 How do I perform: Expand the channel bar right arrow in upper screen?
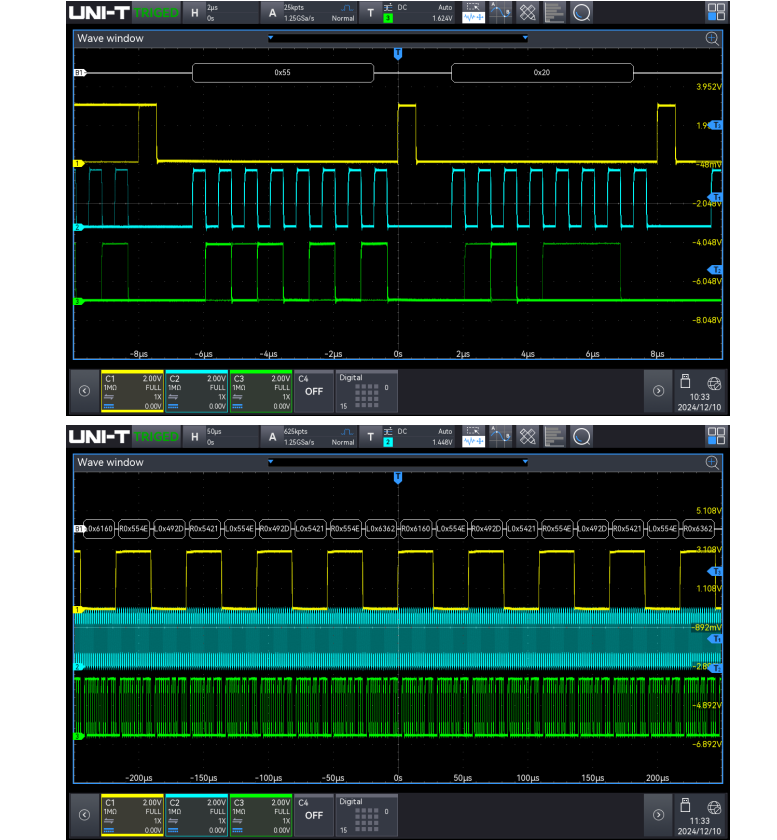click(x=658, y=391)
